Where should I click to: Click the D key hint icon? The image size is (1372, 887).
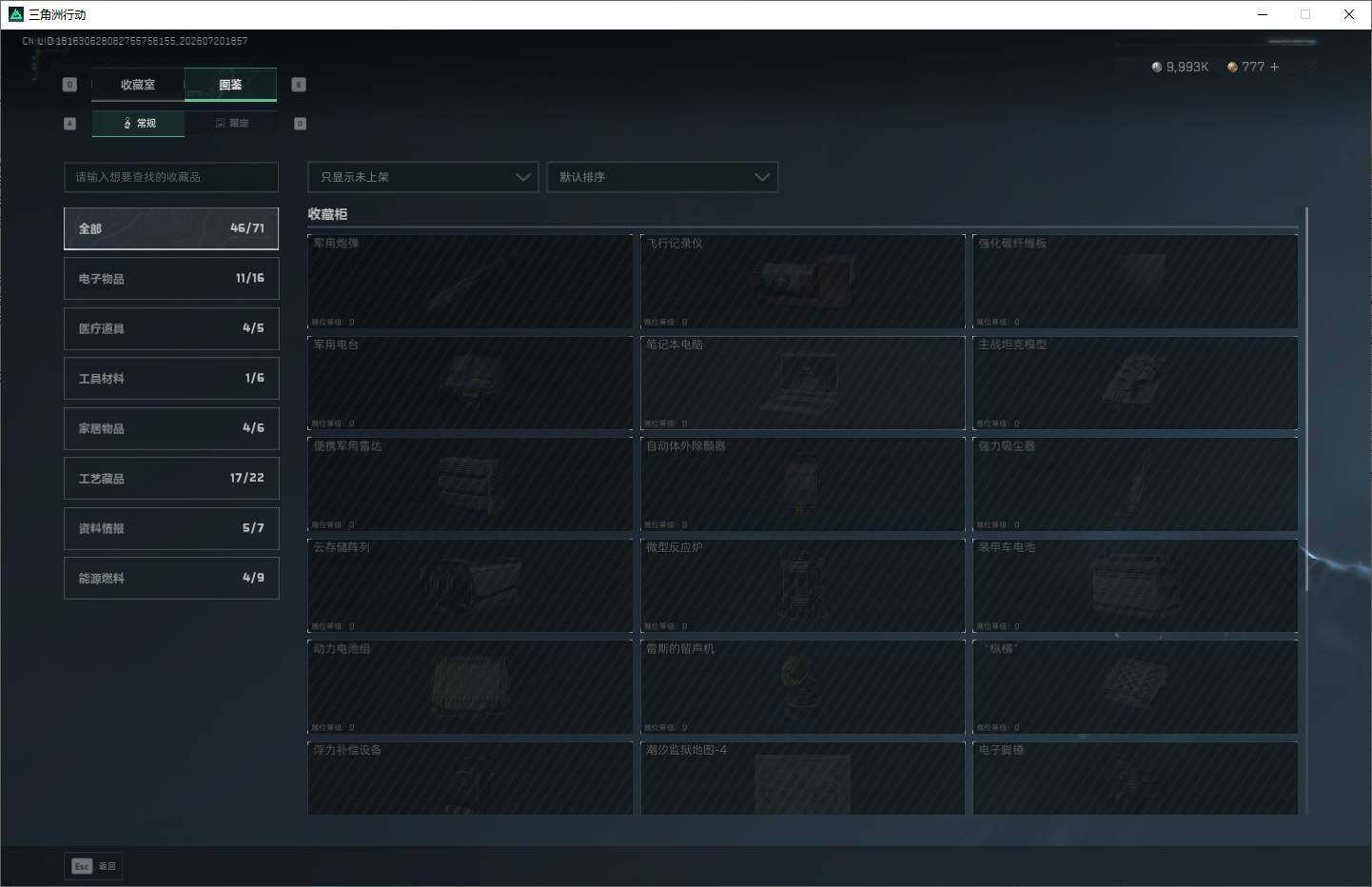300,124
